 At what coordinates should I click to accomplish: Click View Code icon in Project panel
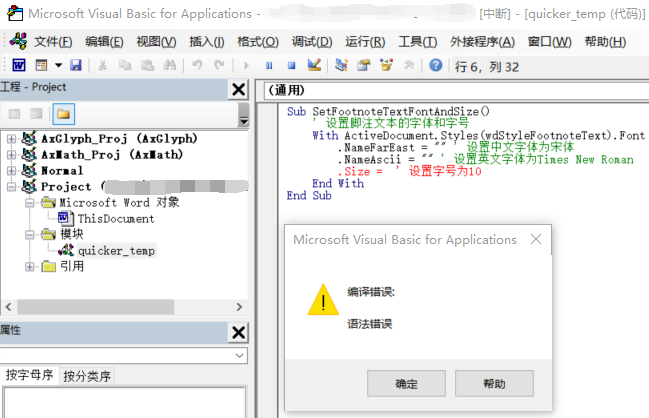(14, 114)
